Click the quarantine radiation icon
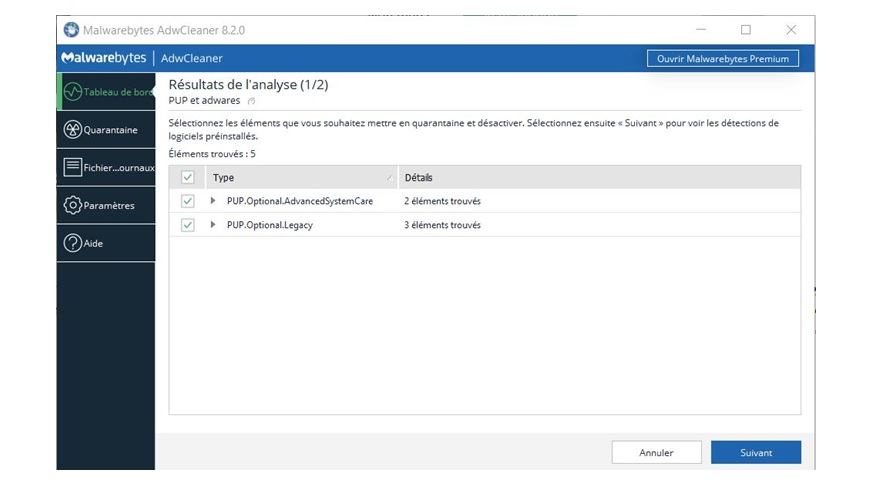The height and width of the screenshot is (500, 870). (73, 130)
